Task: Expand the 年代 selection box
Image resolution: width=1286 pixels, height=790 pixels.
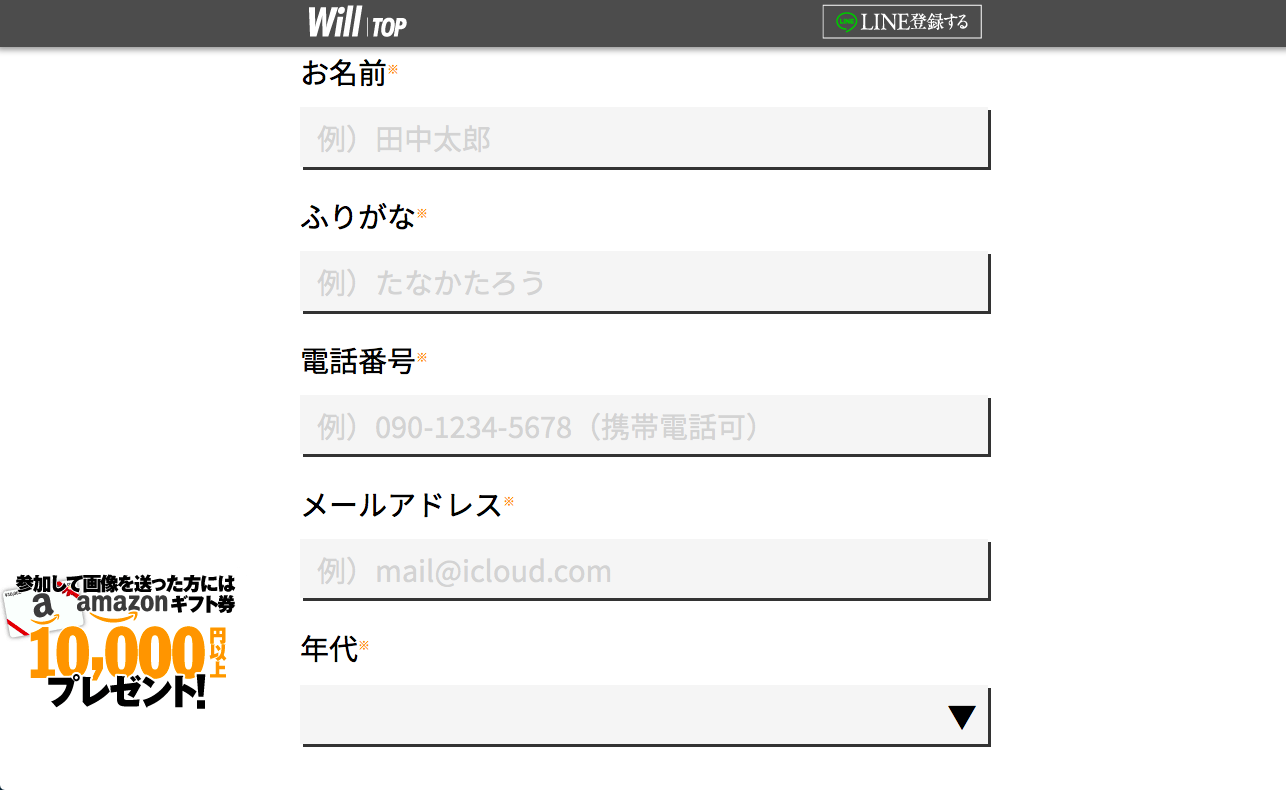Action: [645, 715]
